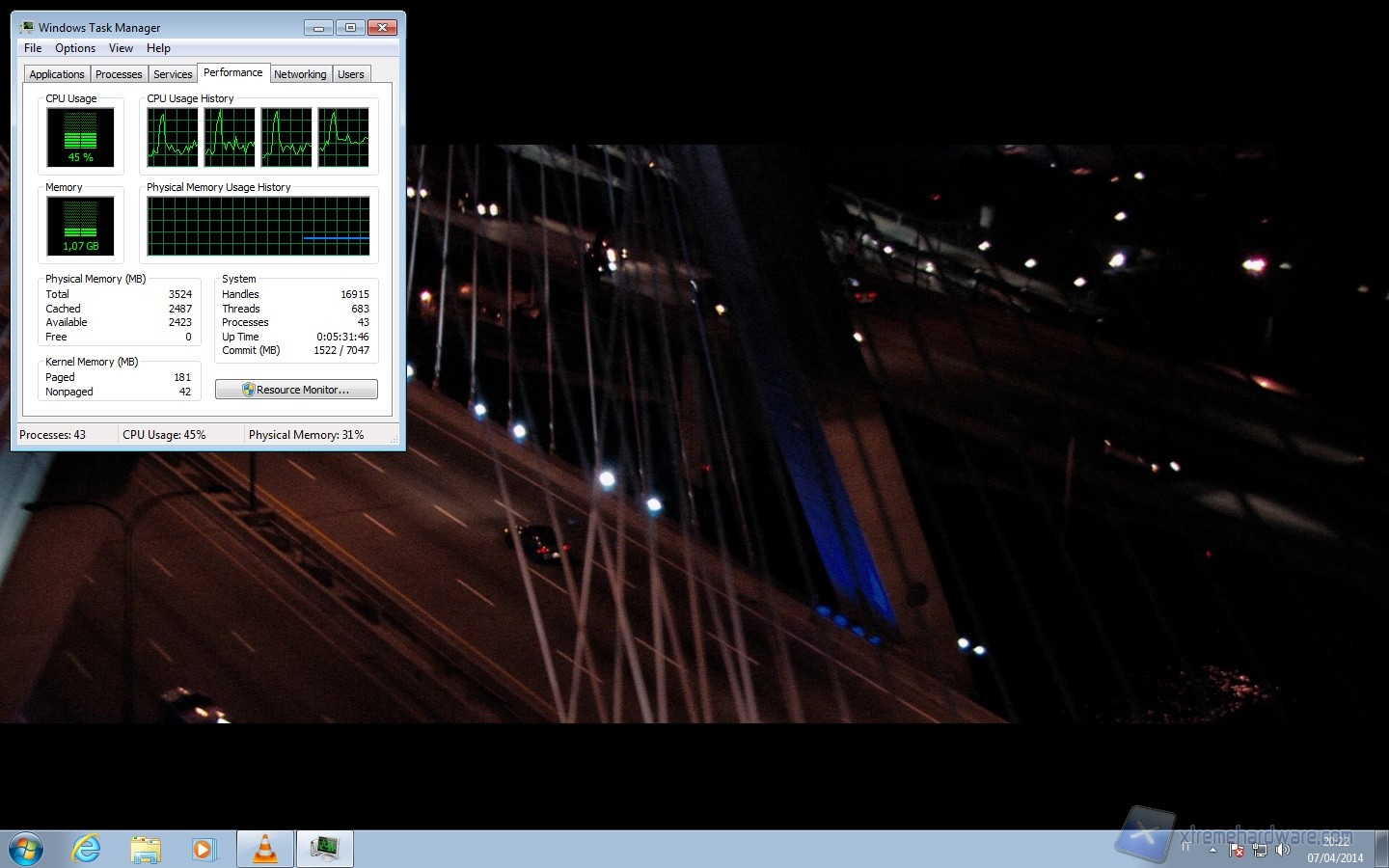Open Windows Media Player taskbar icon
1389x868 pixels.
204,849
